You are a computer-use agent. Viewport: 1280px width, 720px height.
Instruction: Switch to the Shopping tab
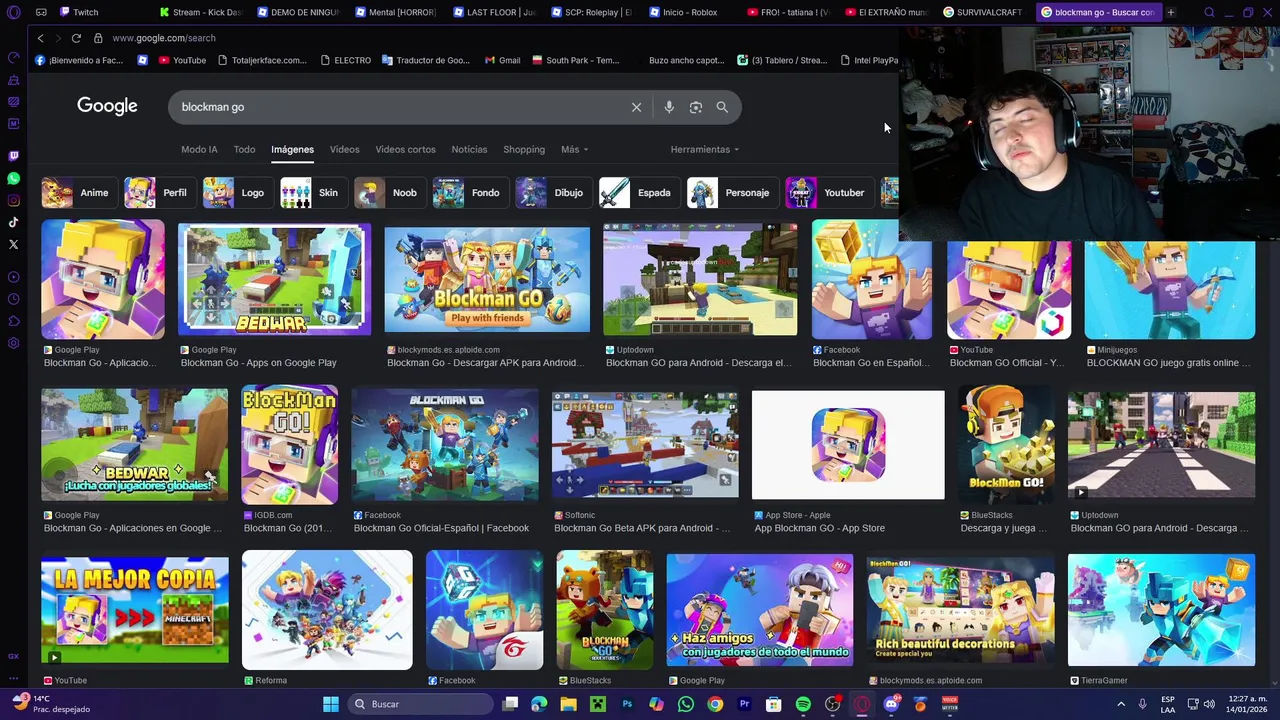[524, 149]
